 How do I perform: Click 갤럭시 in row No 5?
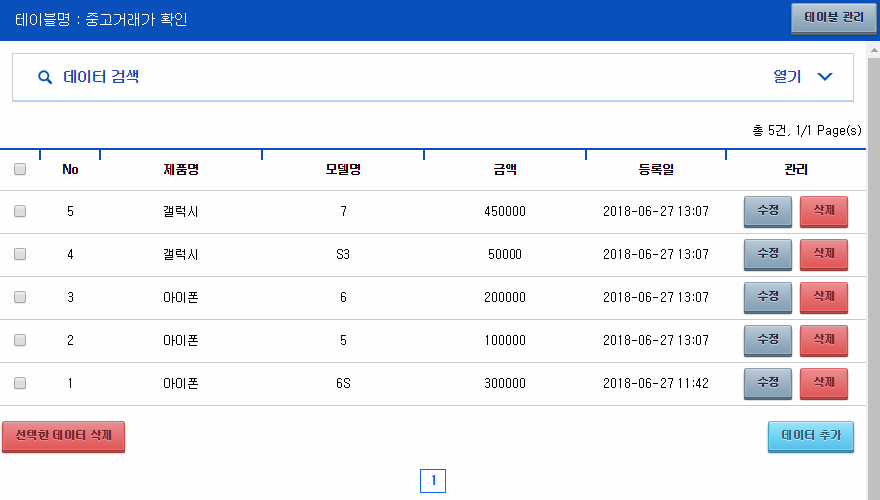(181, 212)
